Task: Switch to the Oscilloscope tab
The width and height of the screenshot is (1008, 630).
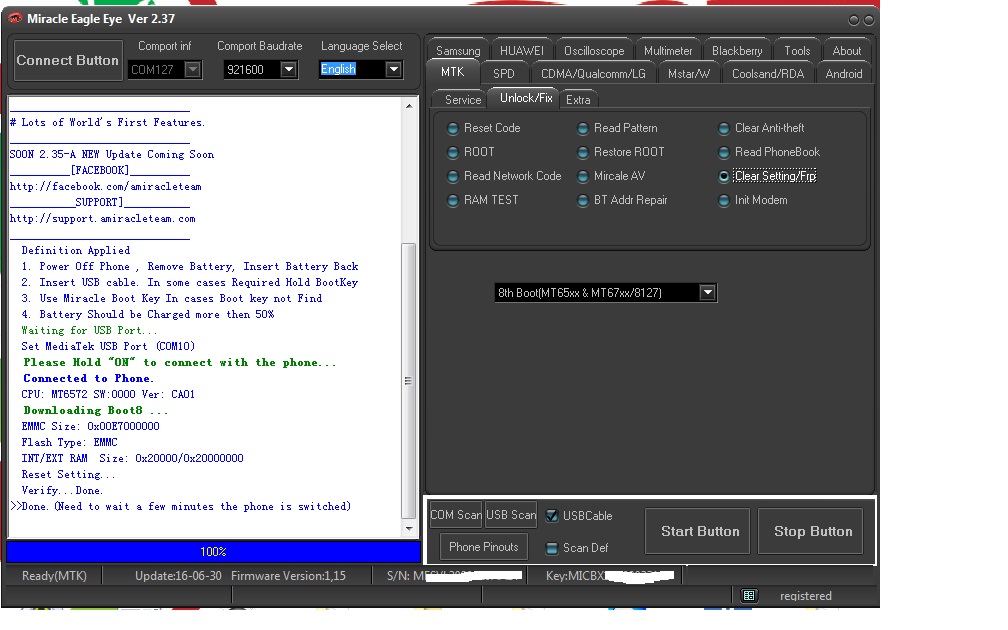Action: point(594,50)
